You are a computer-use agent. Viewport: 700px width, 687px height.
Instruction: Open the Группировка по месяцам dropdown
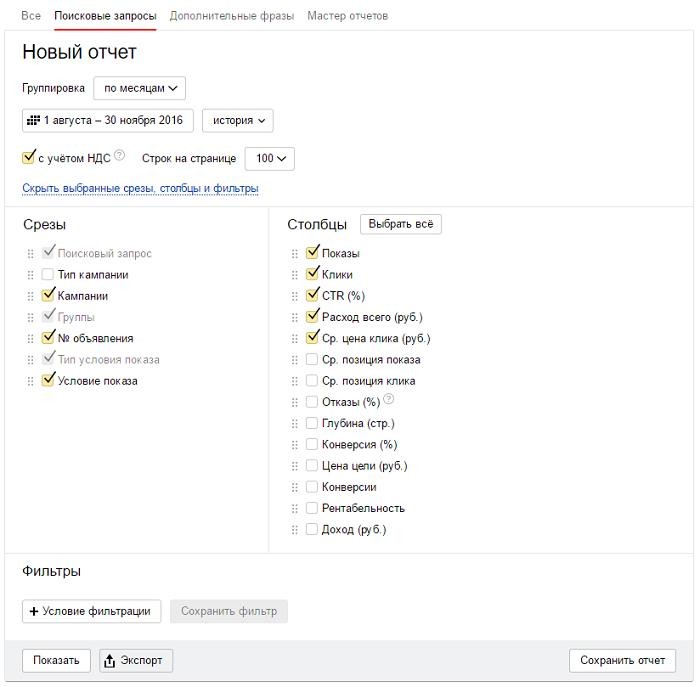(139, 88)
